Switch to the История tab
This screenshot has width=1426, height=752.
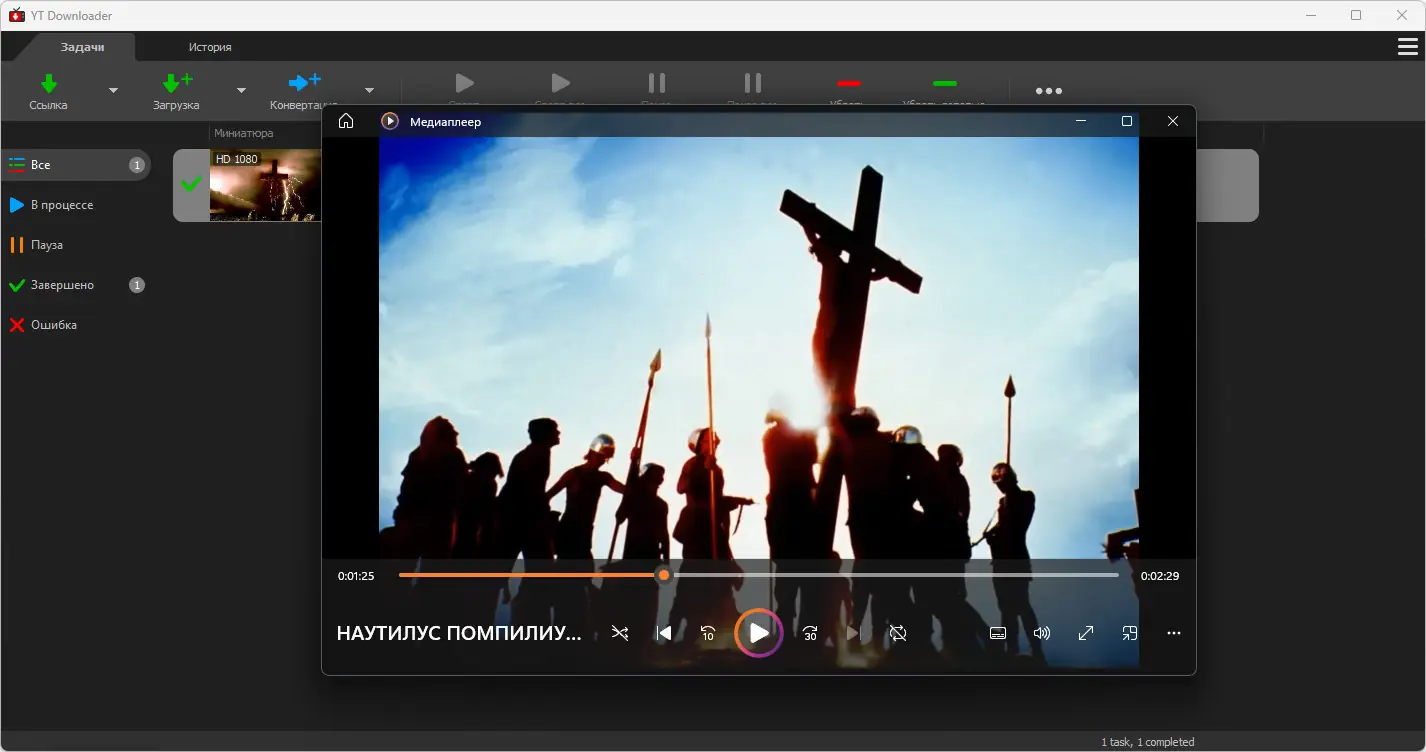(x=210, y=47)
